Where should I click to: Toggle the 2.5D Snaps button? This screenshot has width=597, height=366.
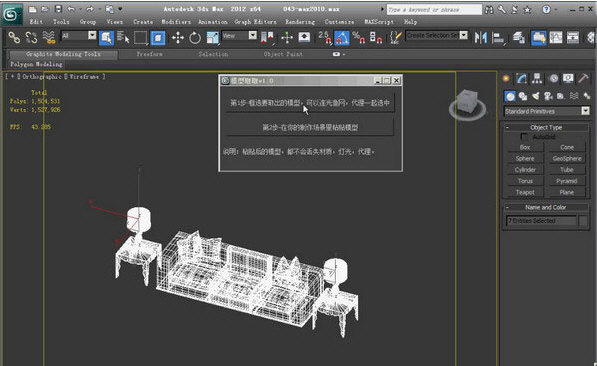tap(324, 37)
